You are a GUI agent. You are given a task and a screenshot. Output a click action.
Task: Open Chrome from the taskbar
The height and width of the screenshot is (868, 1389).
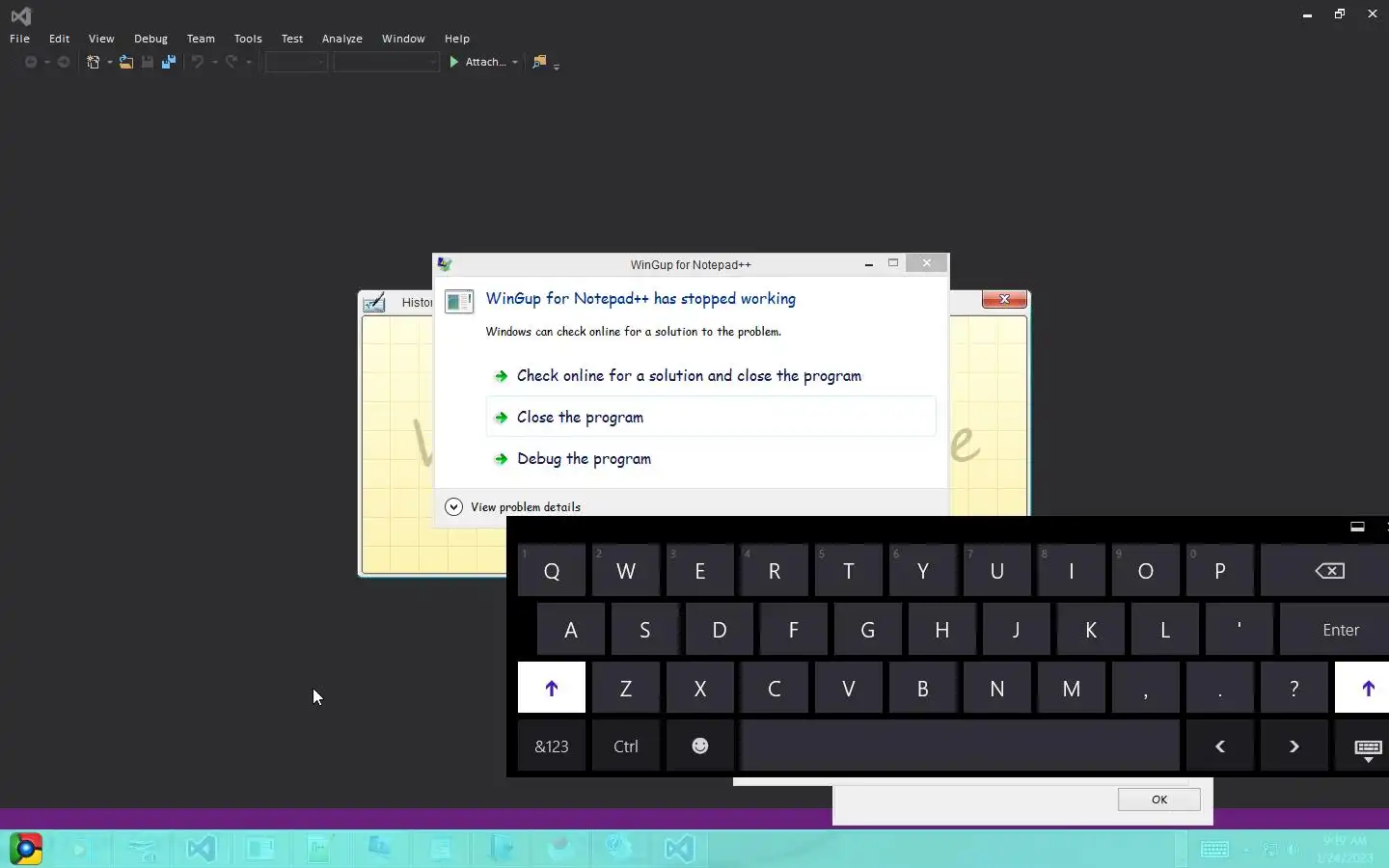click(26, 849)
